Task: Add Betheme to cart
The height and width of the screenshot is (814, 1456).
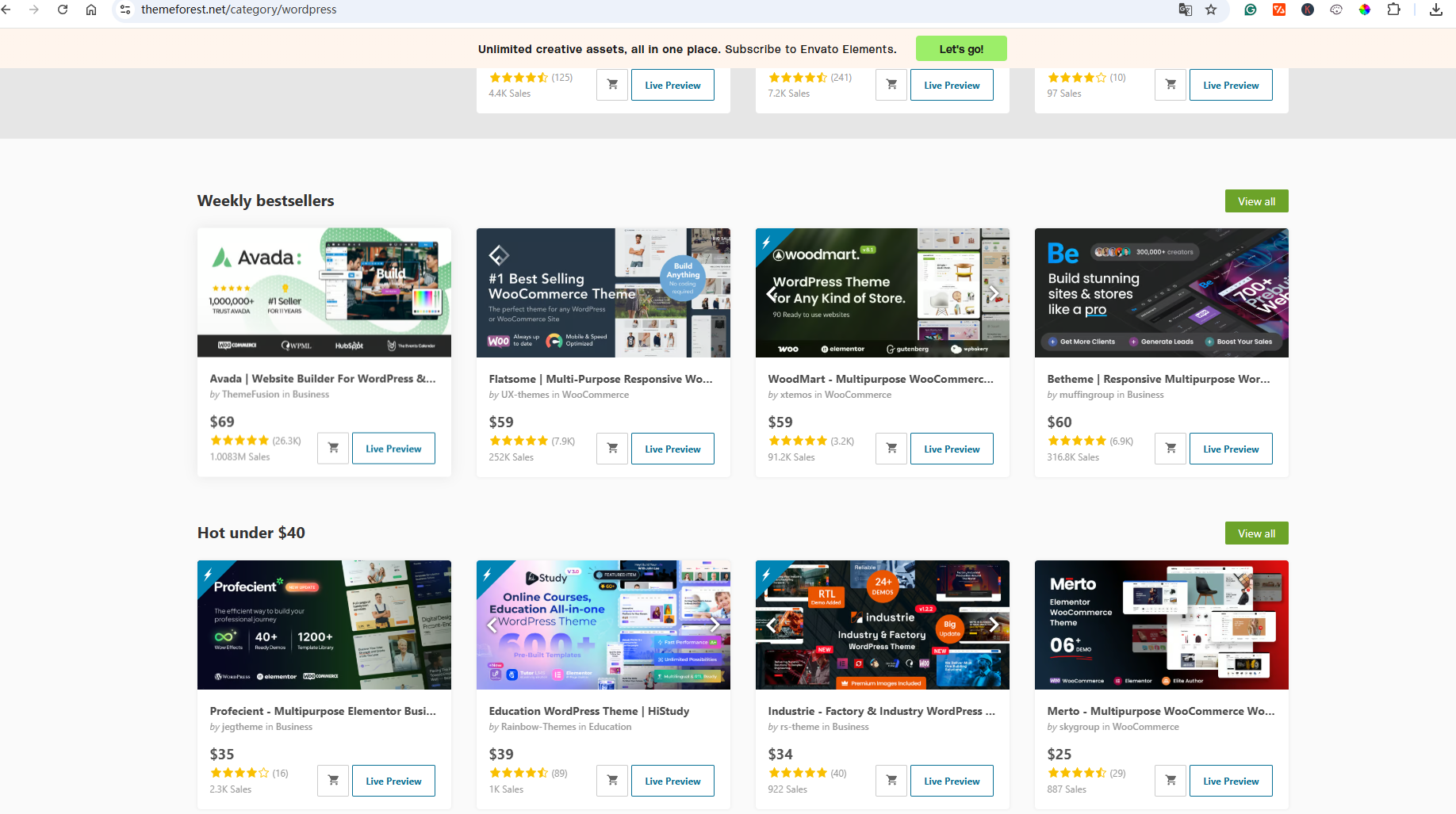Action: coord(1171,449)
